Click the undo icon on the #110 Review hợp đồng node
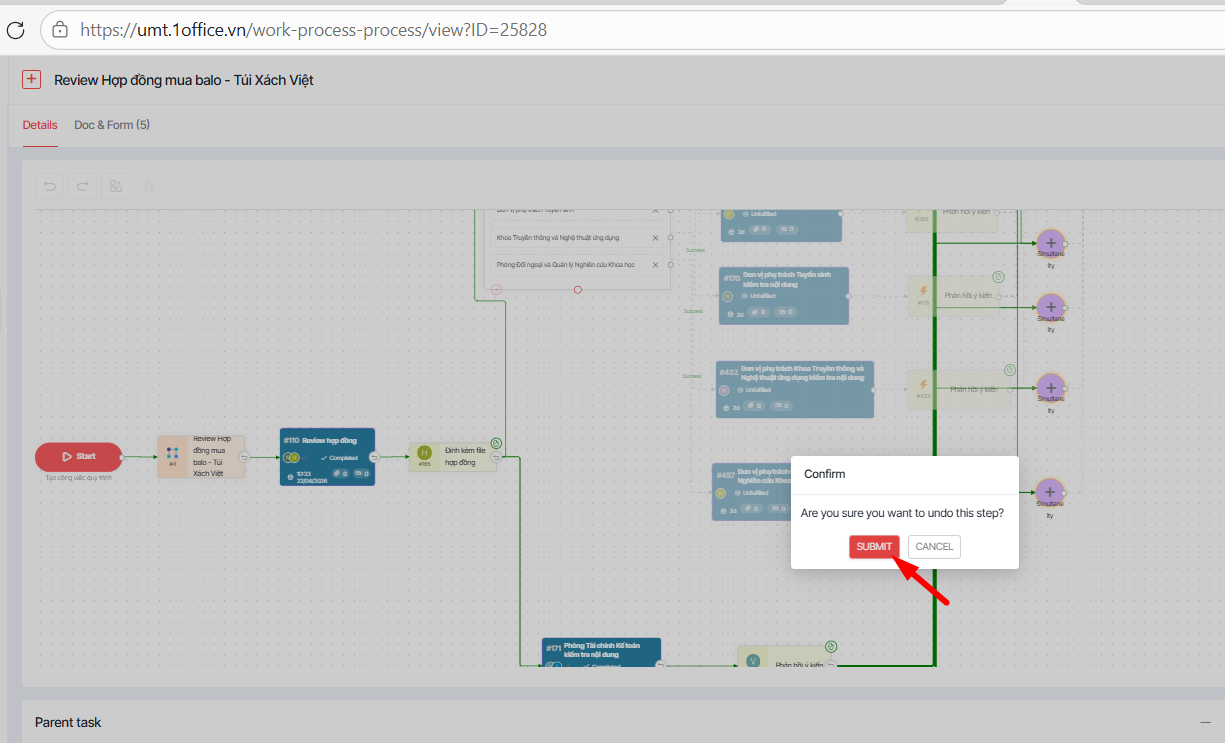1225x743 pixels. point(374,457)
